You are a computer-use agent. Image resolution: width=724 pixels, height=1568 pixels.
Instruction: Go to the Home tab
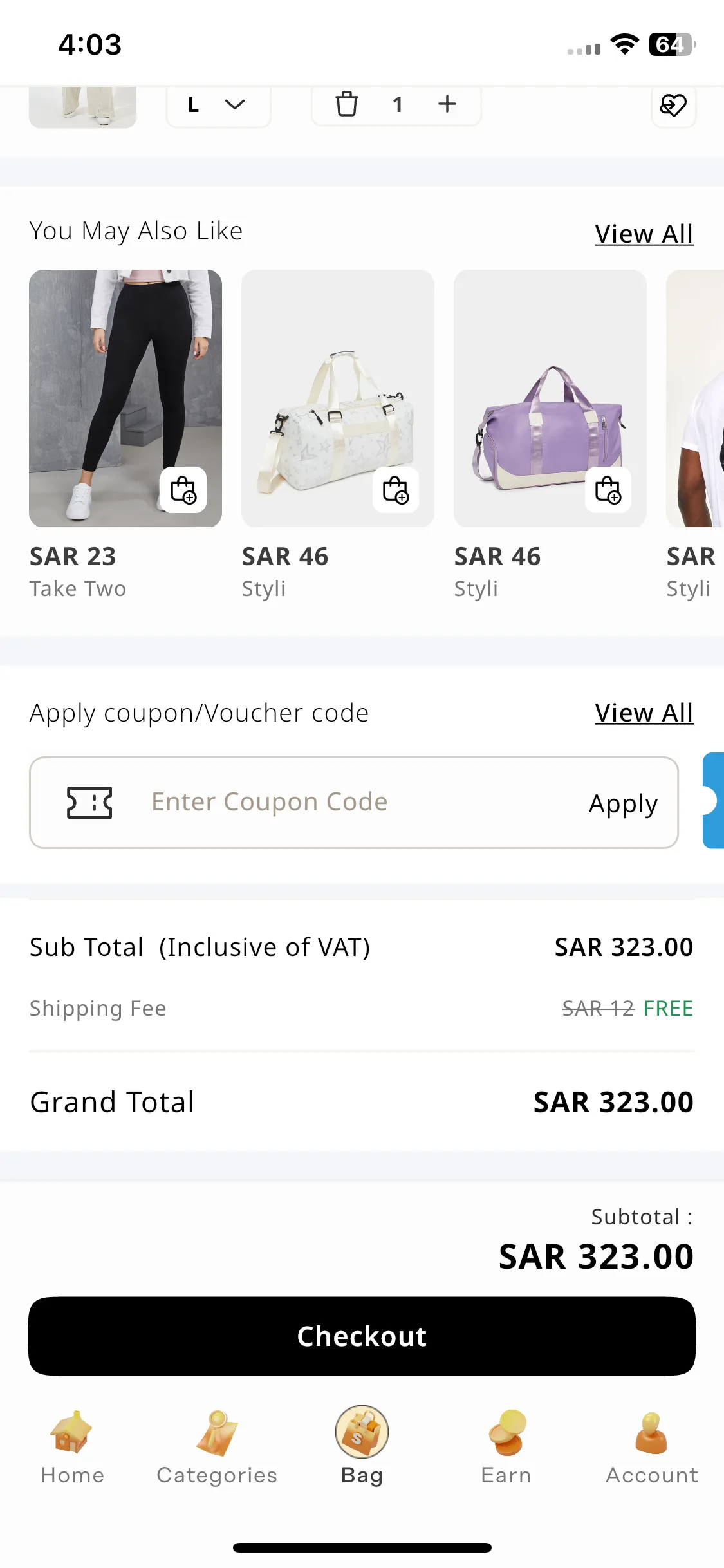click(x=72, y=1447)
